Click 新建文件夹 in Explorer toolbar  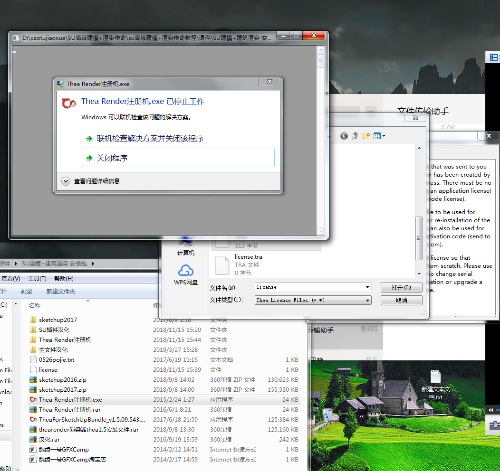click(x=61, y=291)
